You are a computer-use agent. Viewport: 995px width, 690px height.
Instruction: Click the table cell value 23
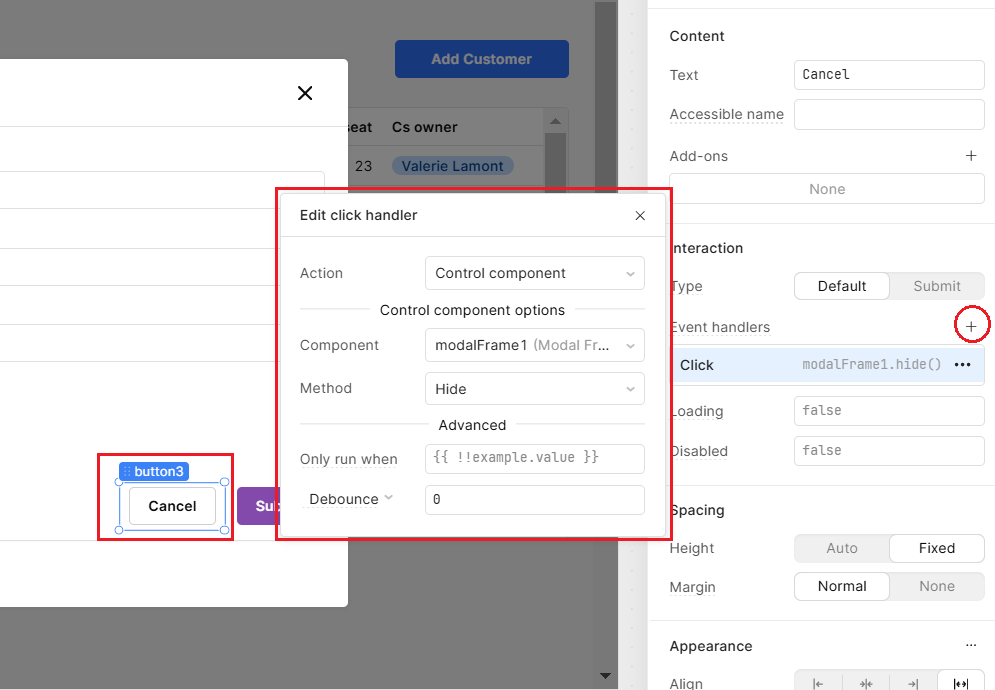pos(364,166)
